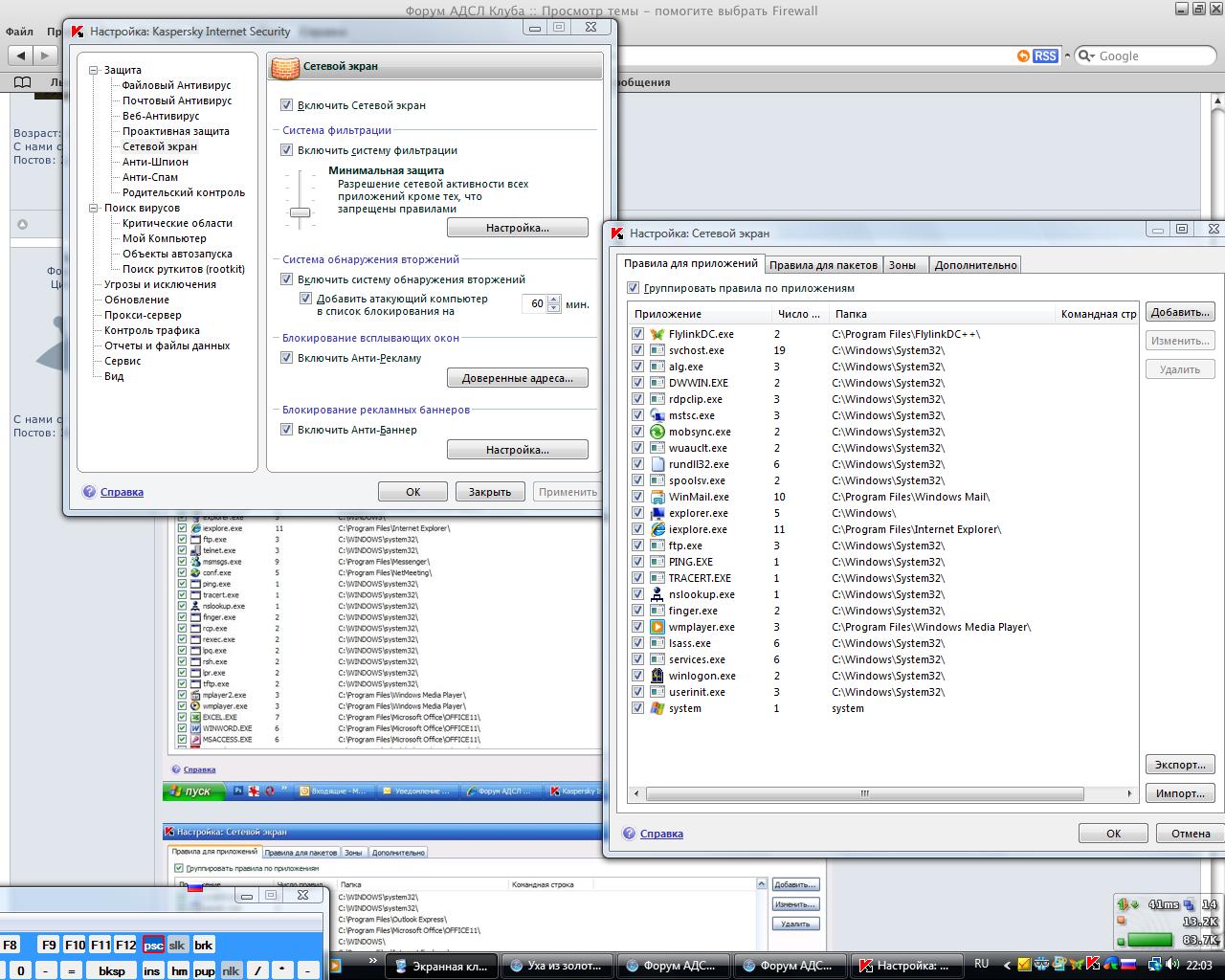Screen dimensions: 1225x980
Task: Collapse the Поиск вирусов tree node
Action: click(x=94, y=208)
